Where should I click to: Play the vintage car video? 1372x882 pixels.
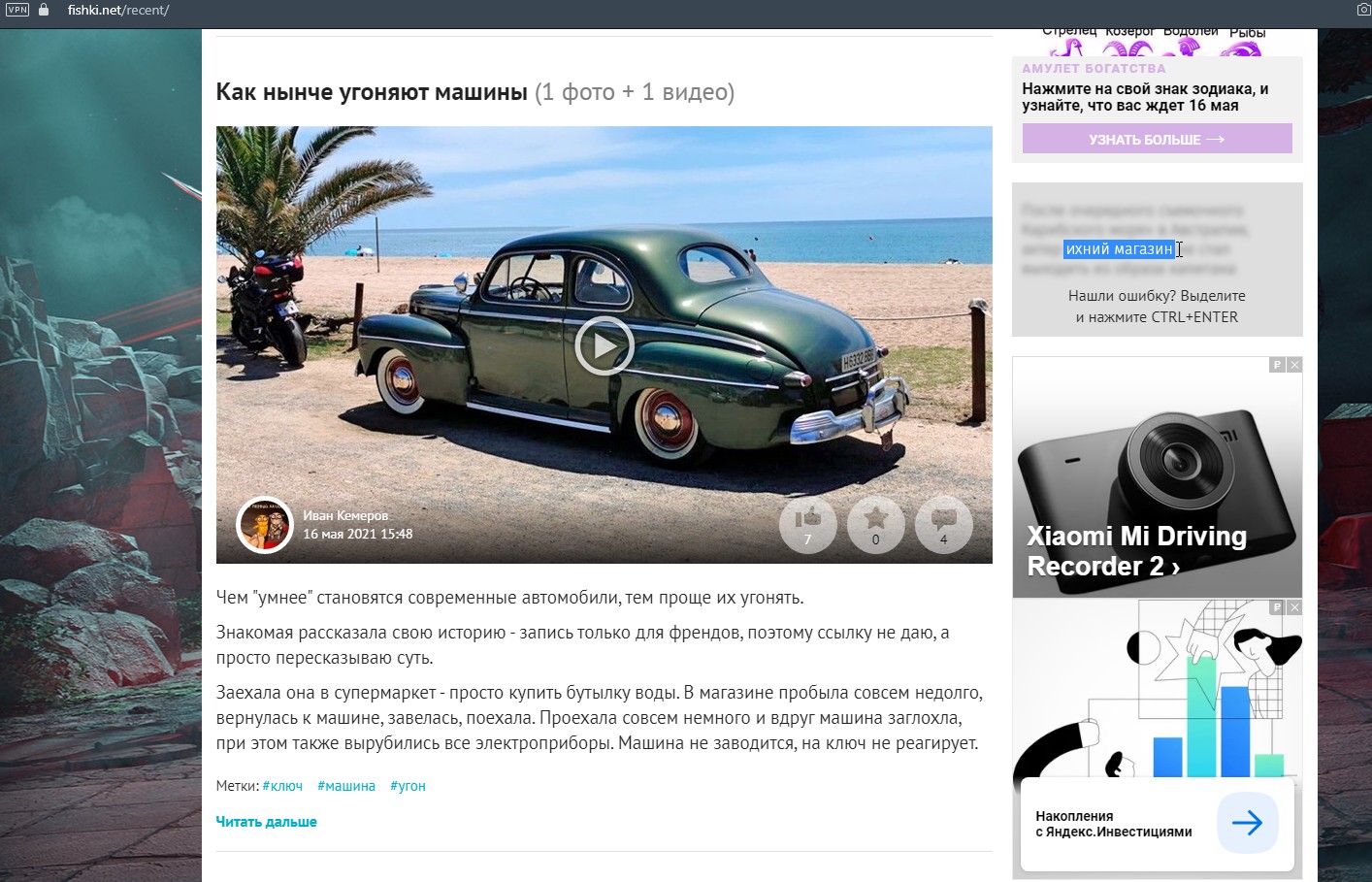coord(604,345)
